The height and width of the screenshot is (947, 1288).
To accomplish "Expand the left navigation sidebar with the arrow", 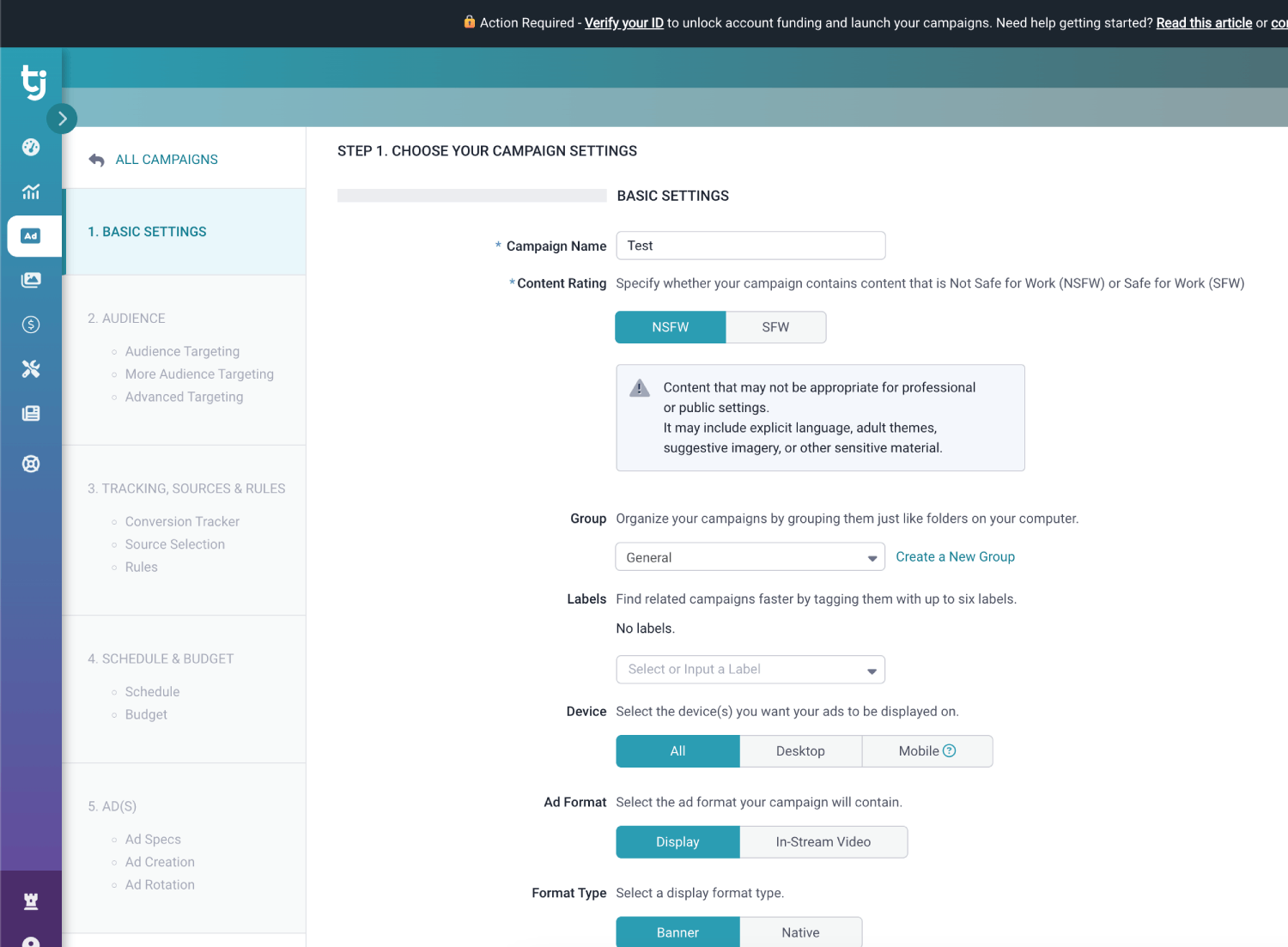I will click(62, 118).
